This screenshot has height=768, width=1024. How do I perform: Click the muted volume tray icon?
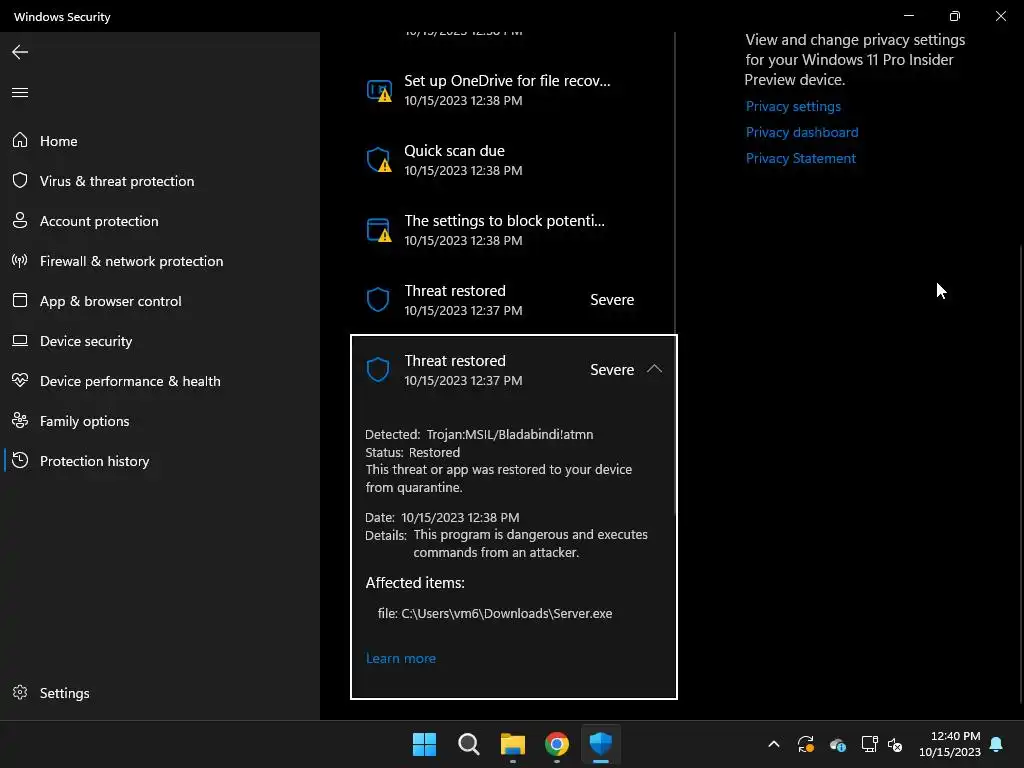[895, 744]
